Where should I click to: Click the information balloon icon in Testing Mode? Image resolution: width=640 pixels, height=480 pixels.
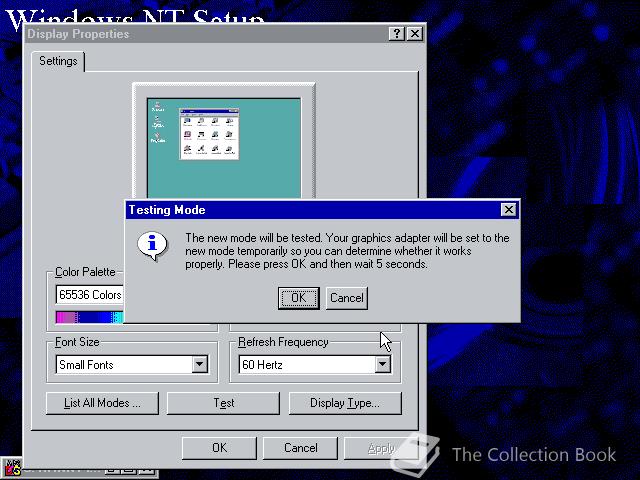point(153,246)
